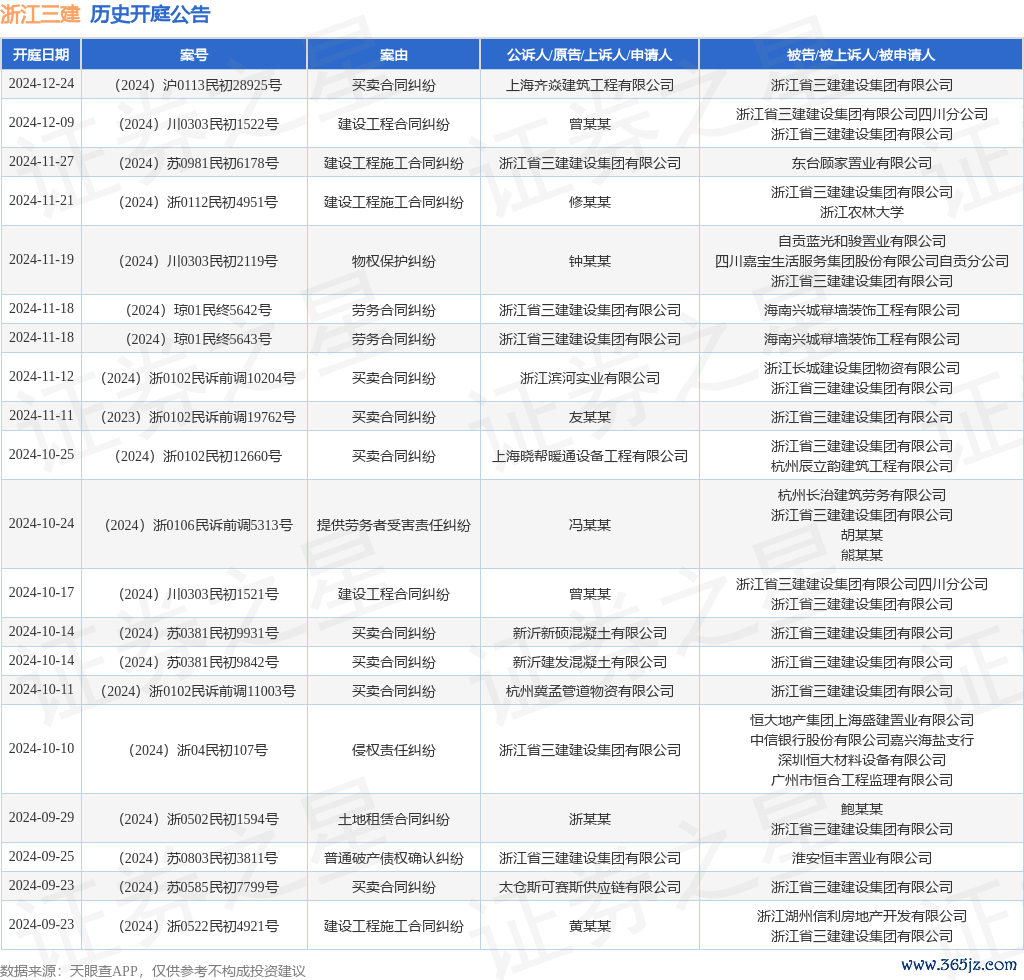Click plaintiff 上海齐焱建筑工程有限公司
The image size is (1024, 980).
[x=590, y=86]
